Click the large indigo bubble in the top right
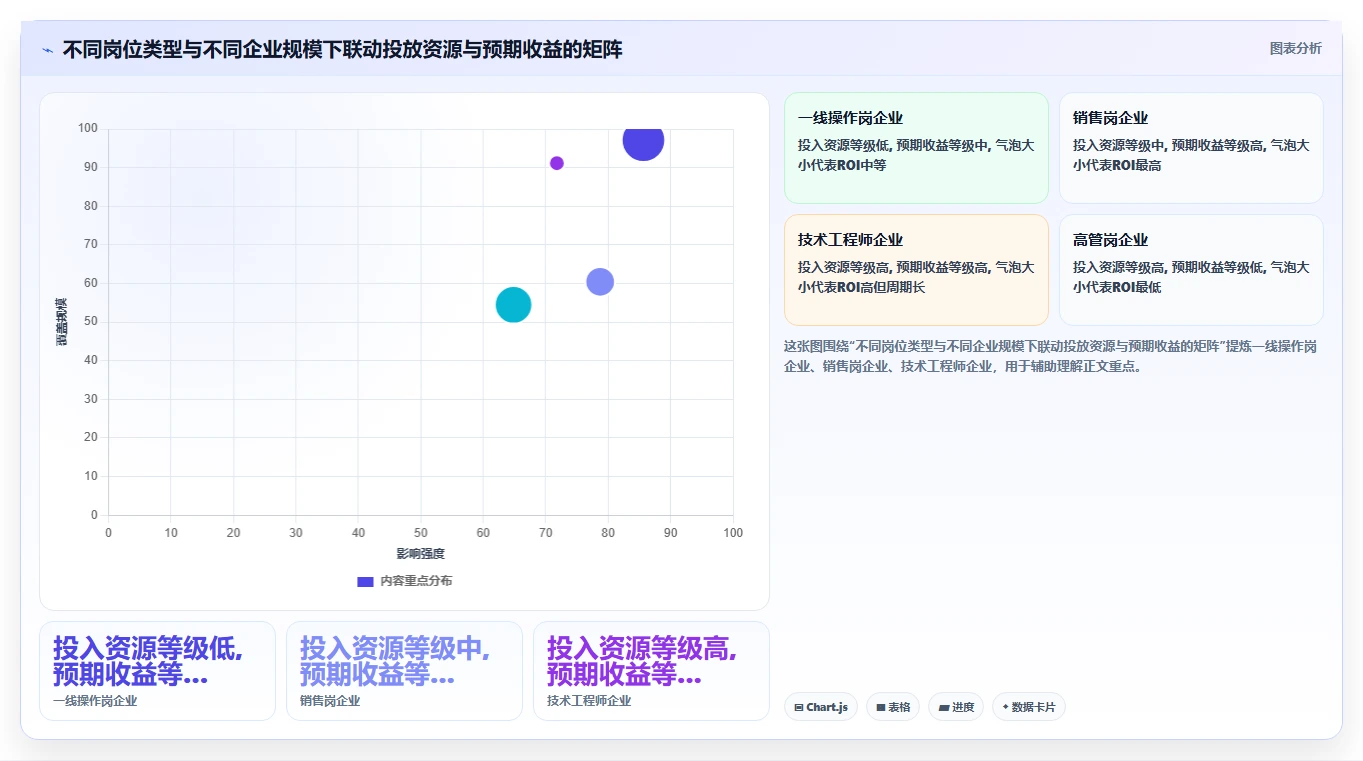The width and height of the screenshot is (1363, 761). (643, 141)
